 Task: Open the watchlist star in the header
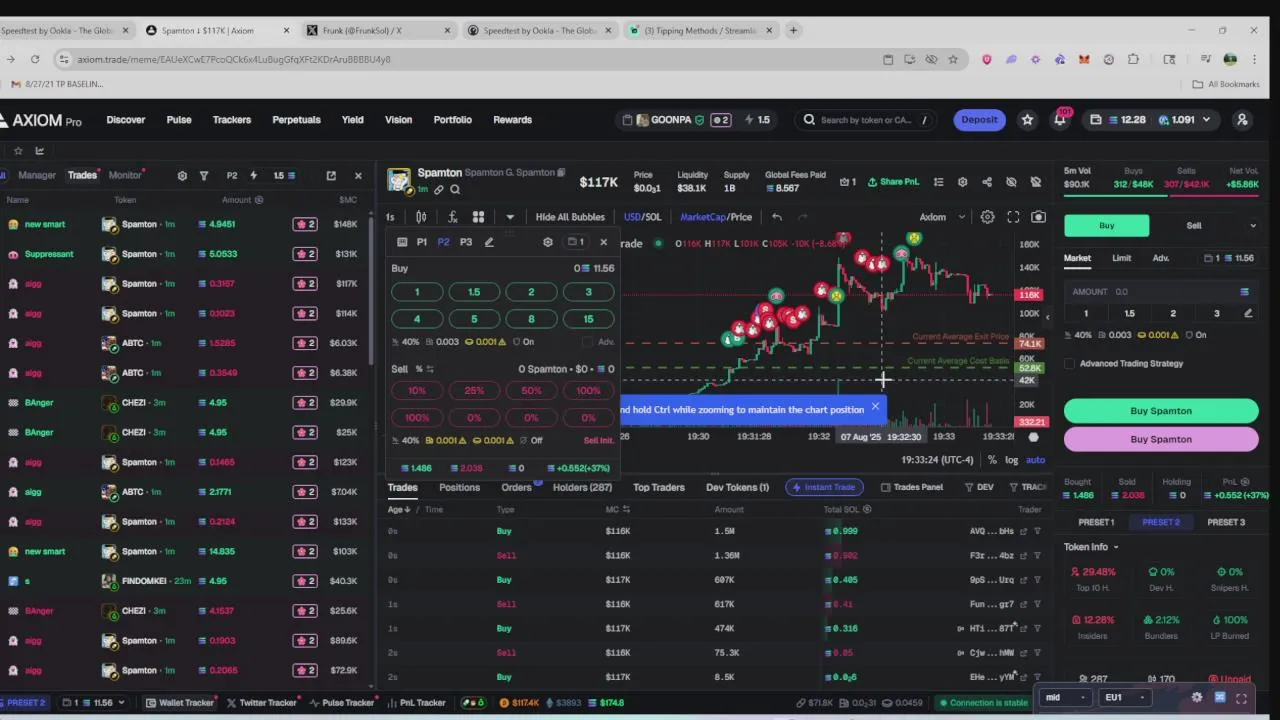tap(1027, 120)
